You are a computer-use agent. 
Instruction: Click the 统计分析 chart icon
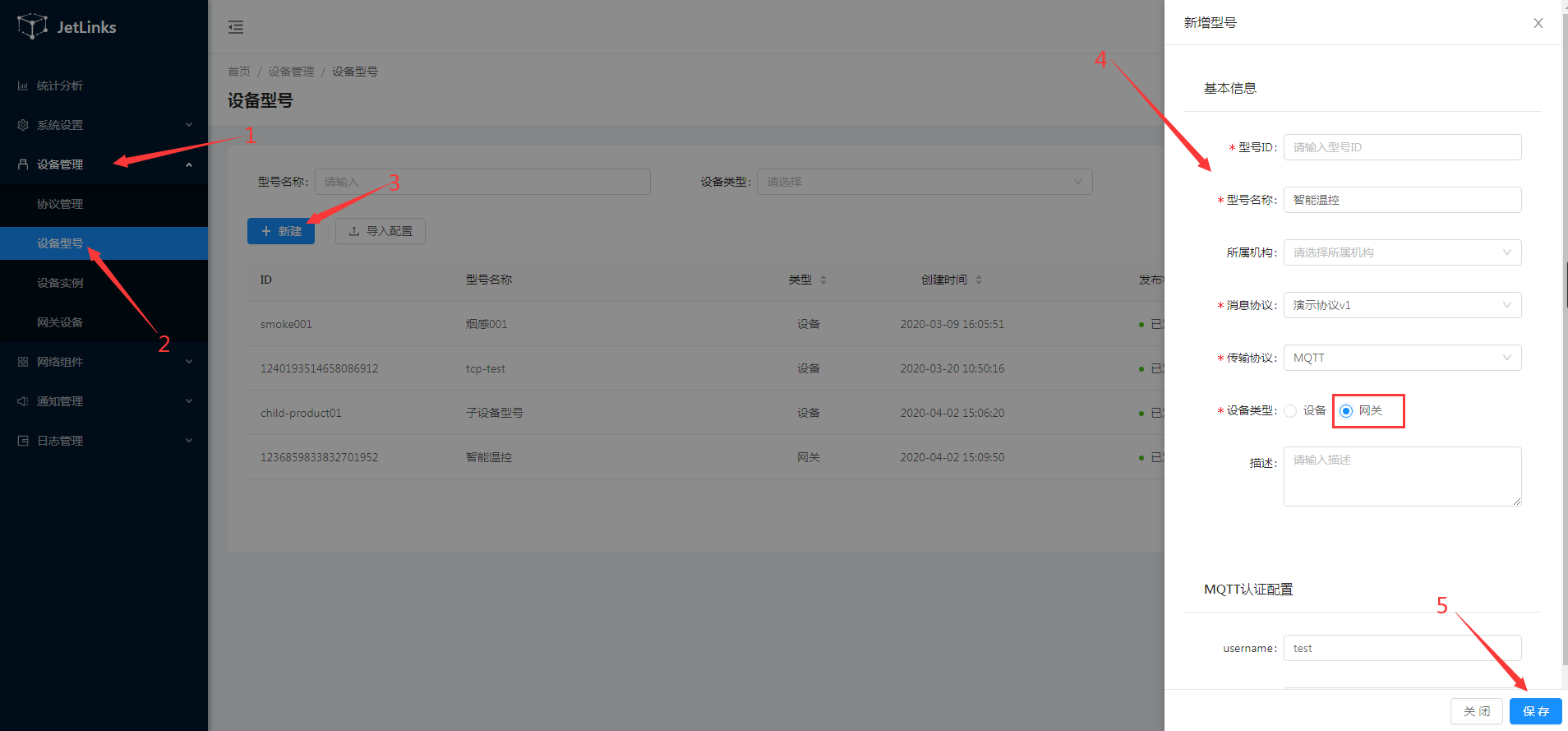coord(23,86)
